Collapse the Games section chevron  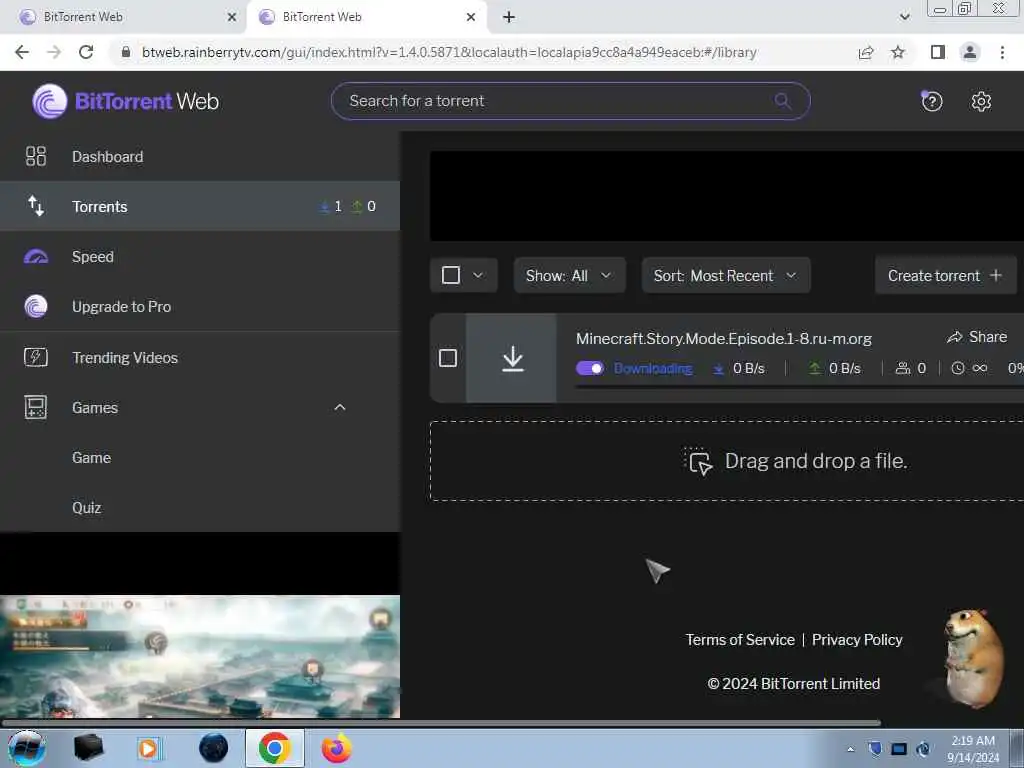tap(340, 408)
